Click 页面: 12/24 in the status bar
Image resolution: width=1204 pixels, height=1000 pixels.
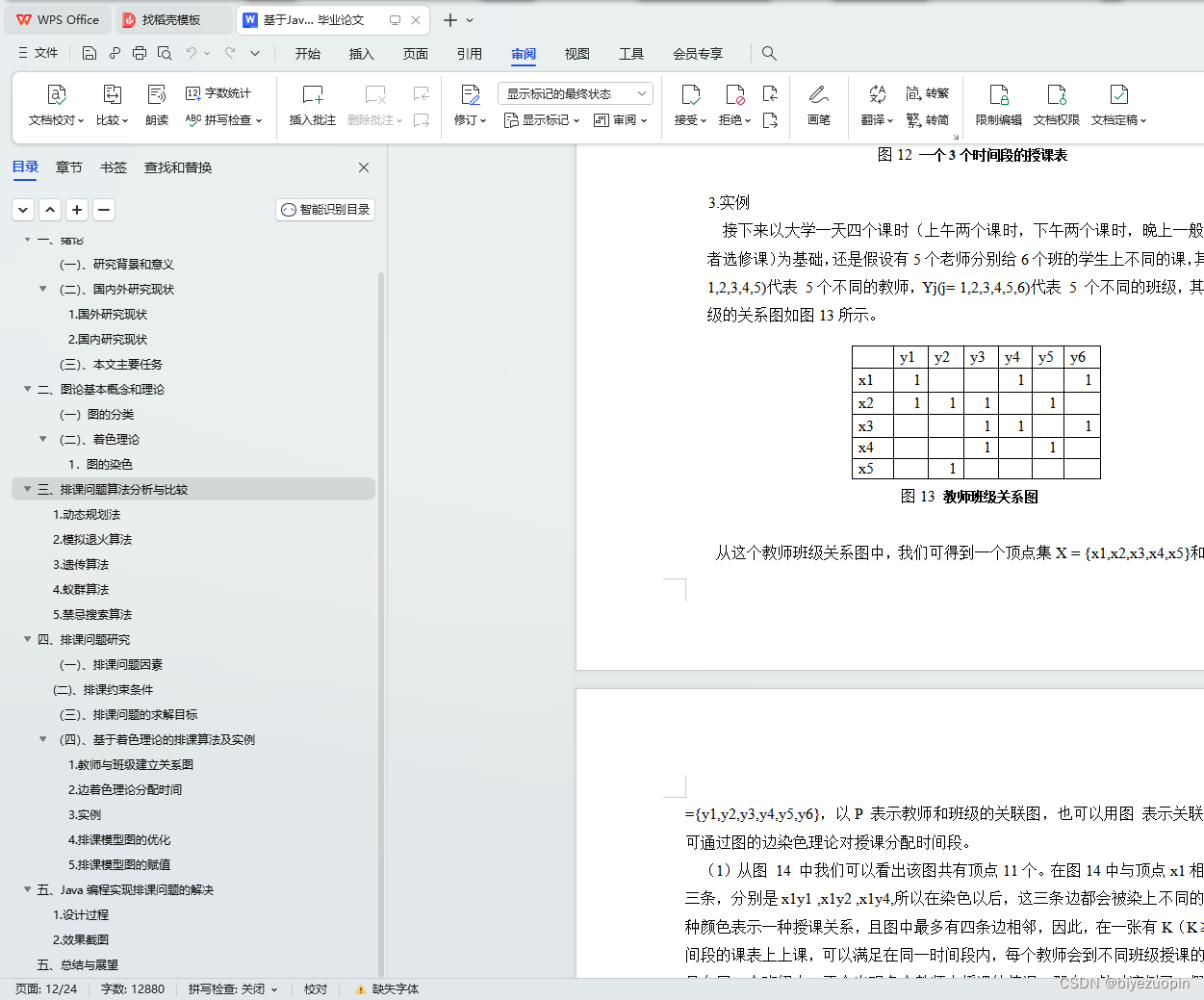tap(46, 988)
